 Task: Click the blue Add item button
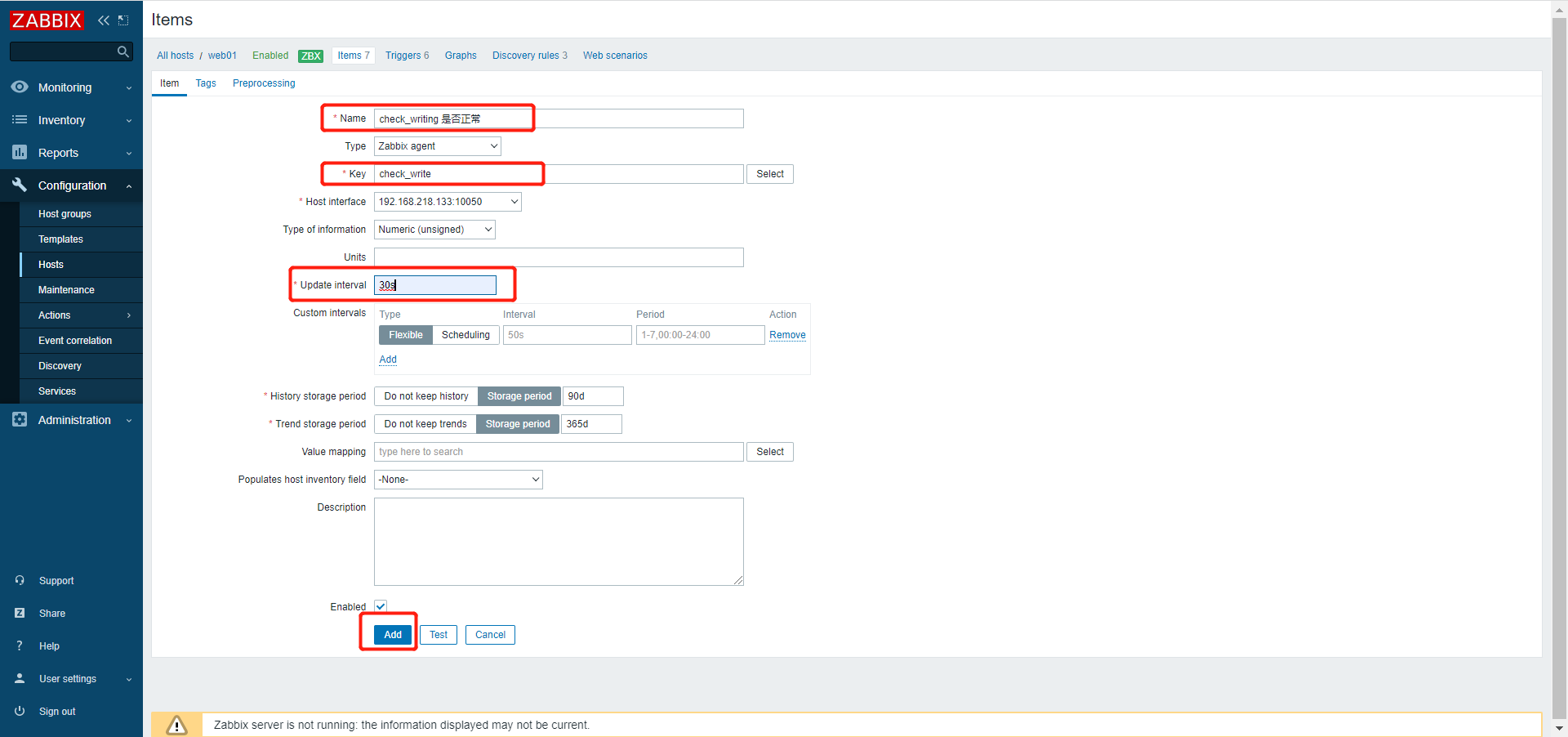[x=393, y=635]
